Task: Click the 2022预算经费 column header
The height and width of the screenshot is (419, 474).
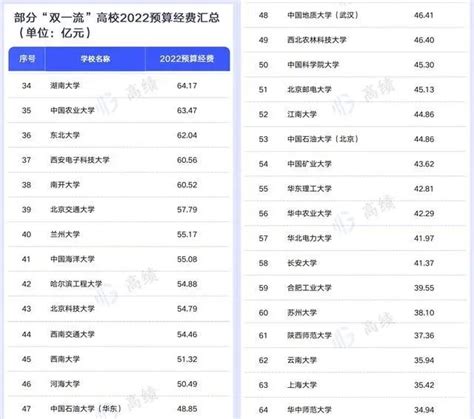Action: pos(187,59)
